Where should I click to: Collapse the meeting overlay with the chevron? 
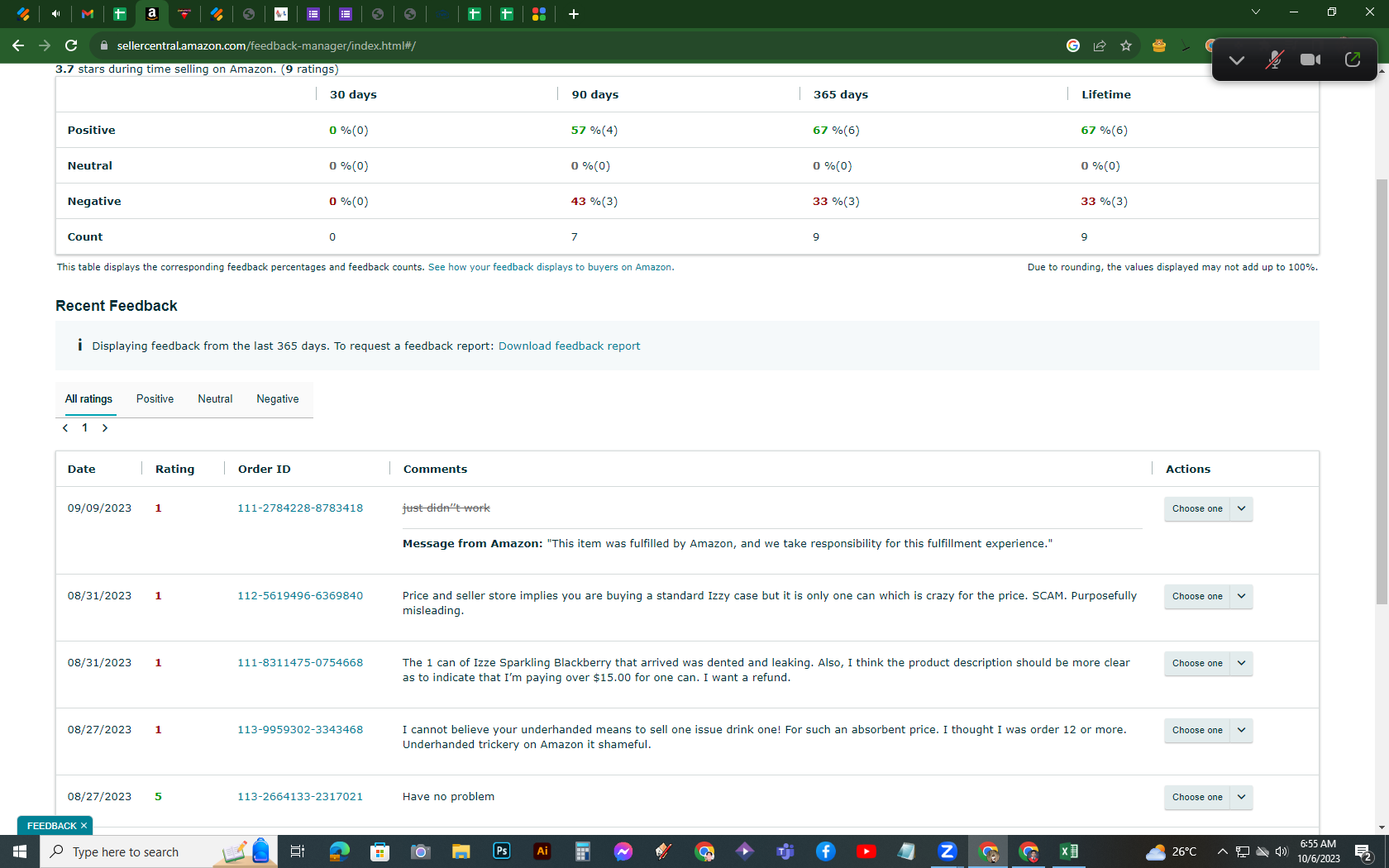pyautogui.click(x=1237, y=60)
